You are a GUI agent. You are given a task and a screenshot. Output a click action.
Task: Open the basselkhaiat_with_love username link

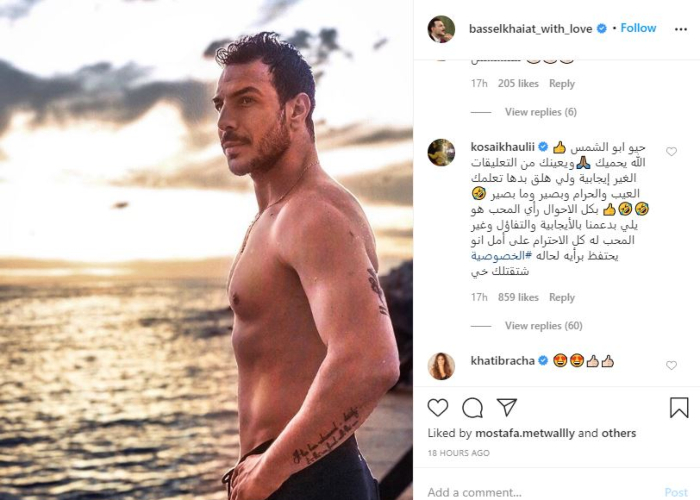point(530,29)
